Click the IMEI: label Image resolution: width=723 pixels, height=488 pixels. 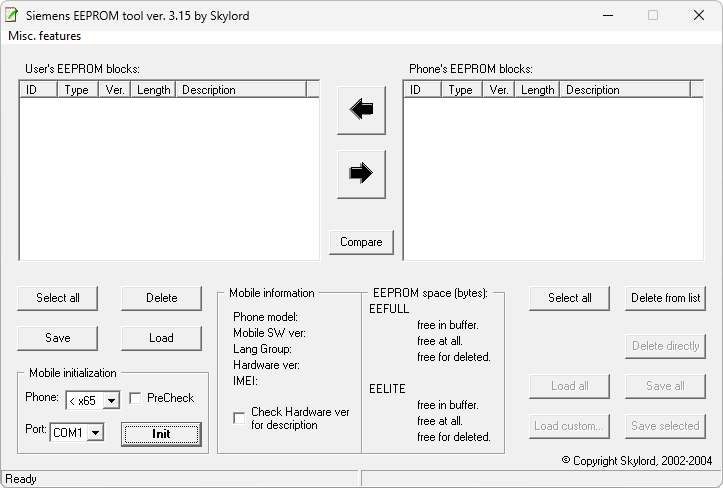245,381
